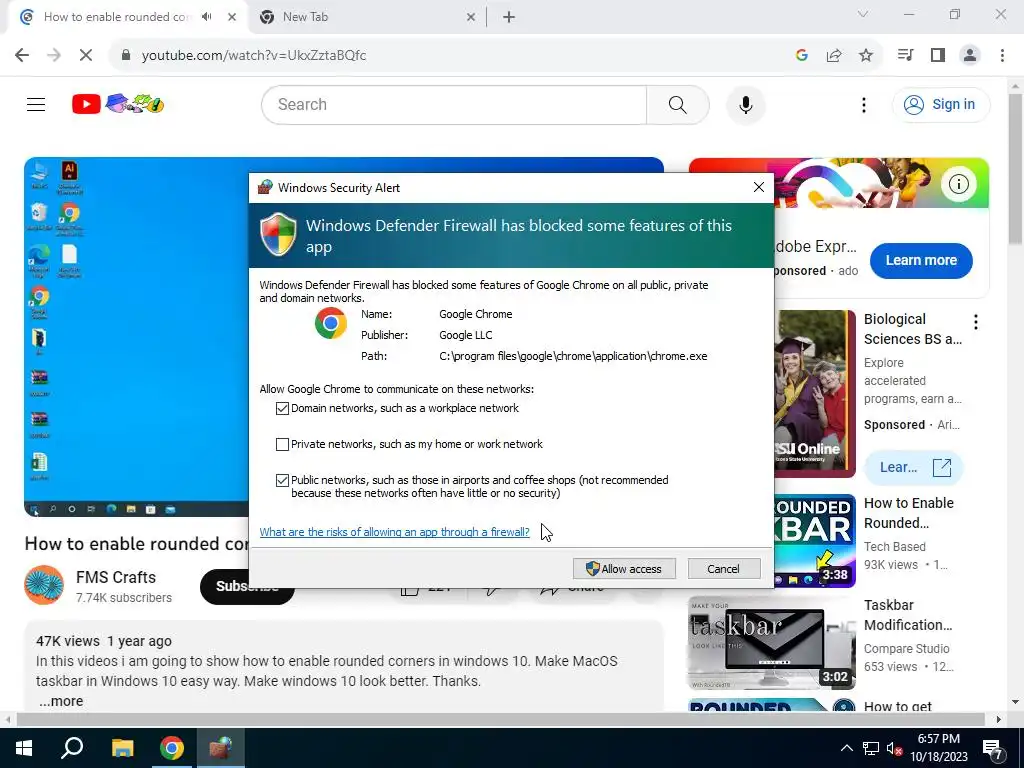Click Cancel in the firewall dialog
The width and height of the screenshot is (1024, 768).
coord(724,569)
